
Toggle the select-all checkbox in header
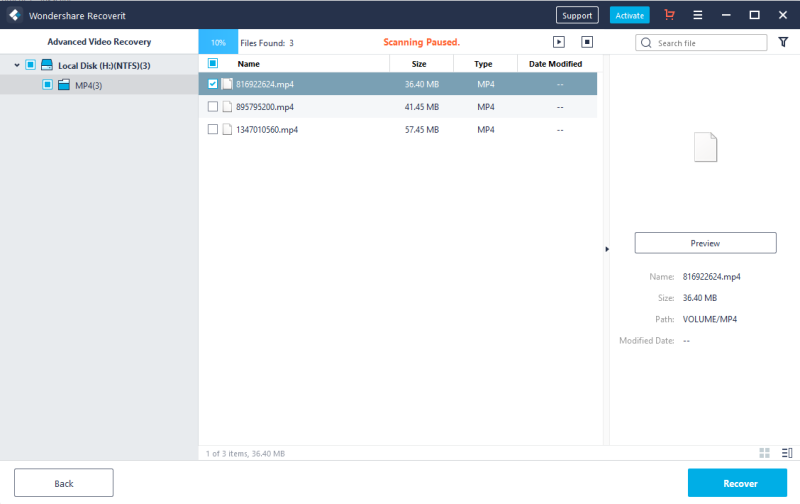click(213, 63)
